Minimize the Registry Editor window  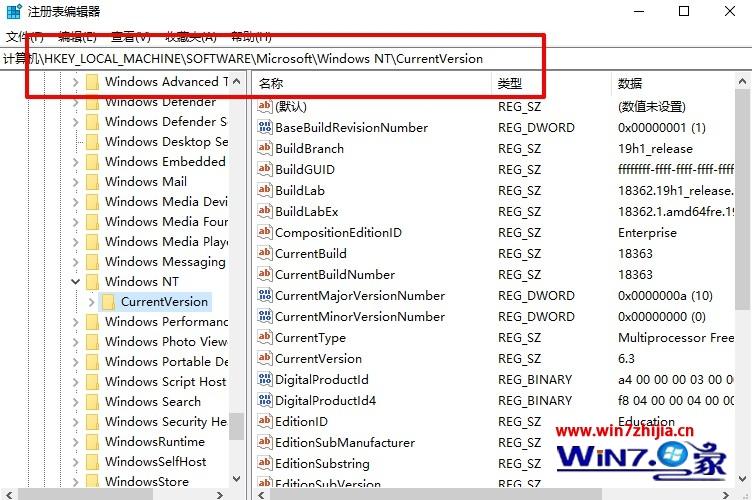click(639, 11)
